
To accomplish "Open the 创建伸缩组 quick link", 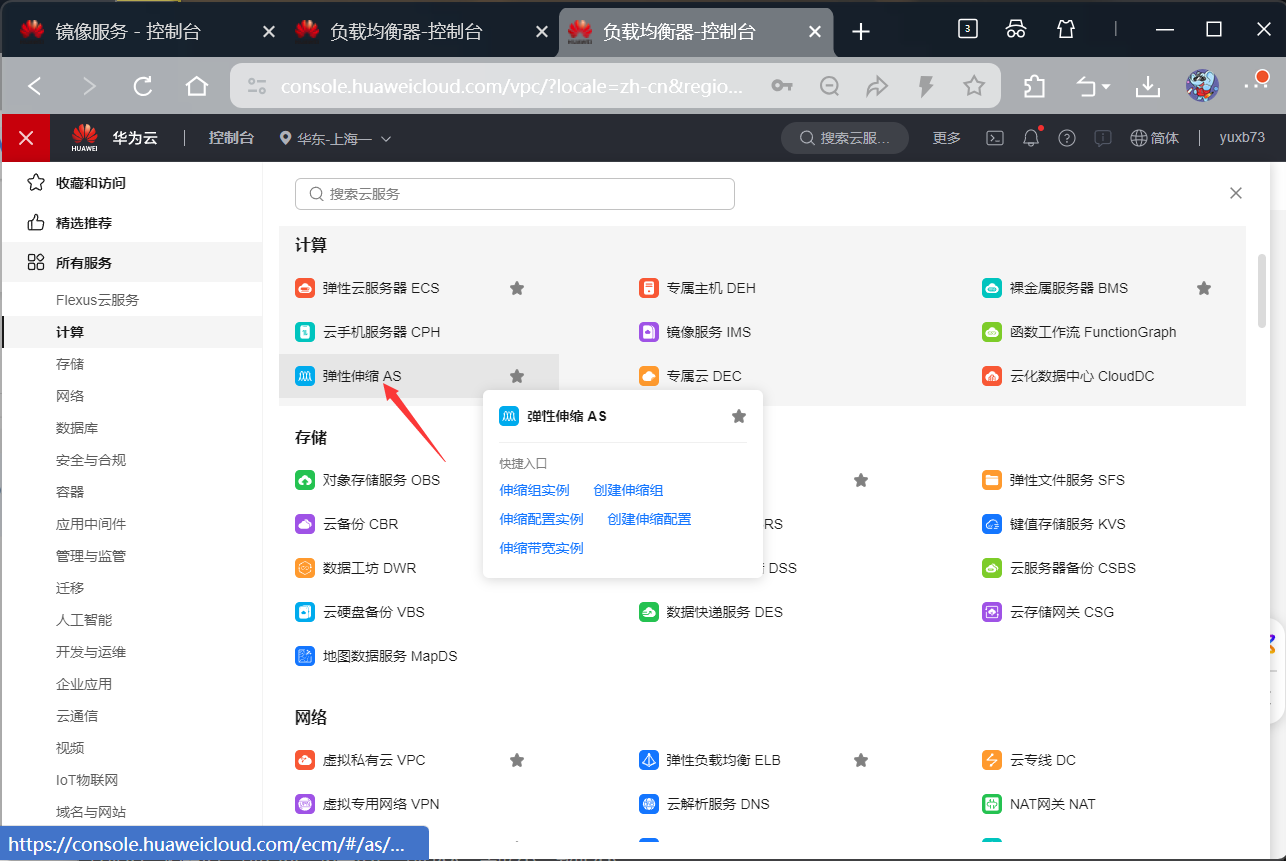I will [x=628, y=490].
